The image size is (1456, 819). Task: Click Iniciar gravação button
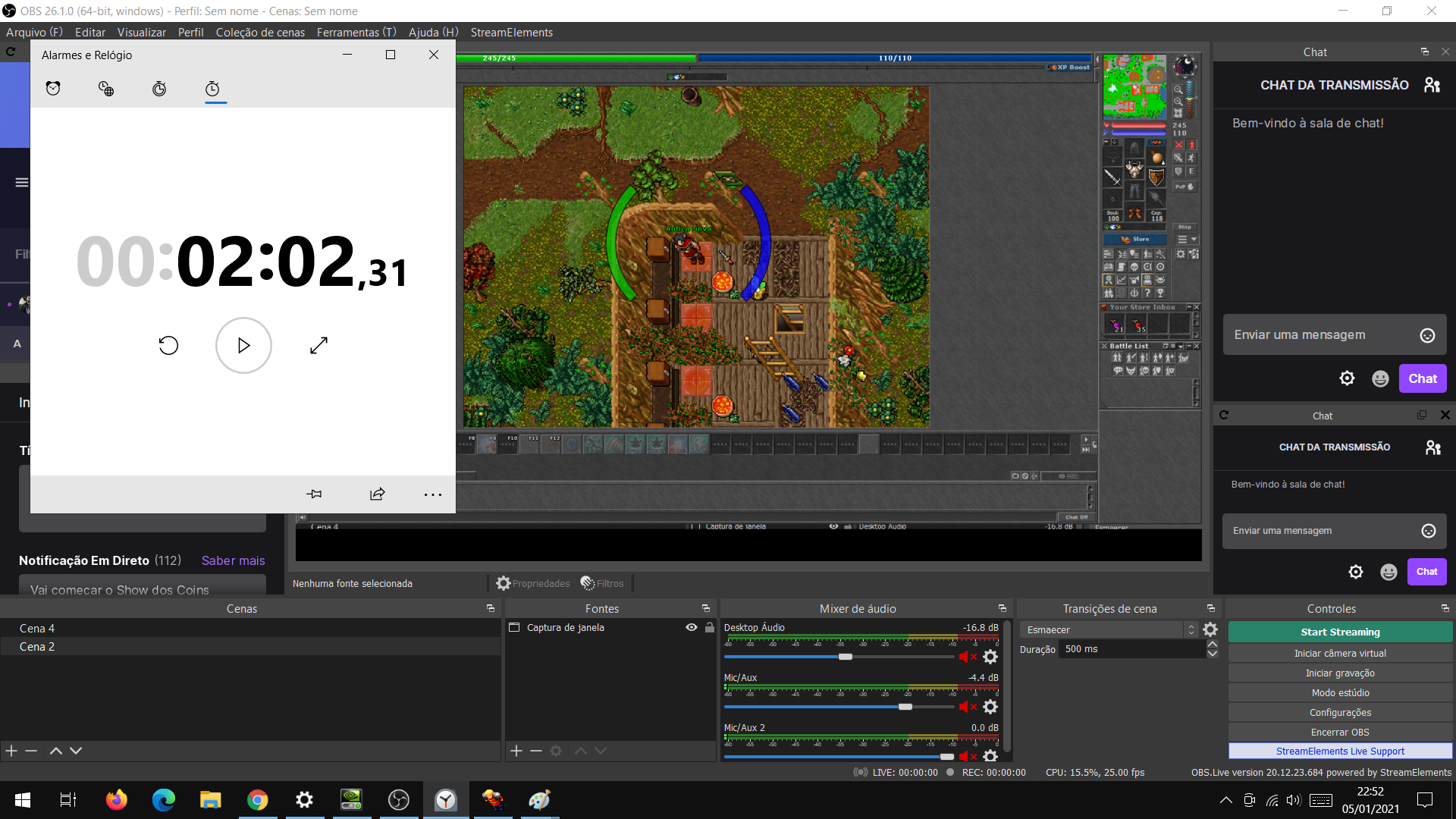1340,673
